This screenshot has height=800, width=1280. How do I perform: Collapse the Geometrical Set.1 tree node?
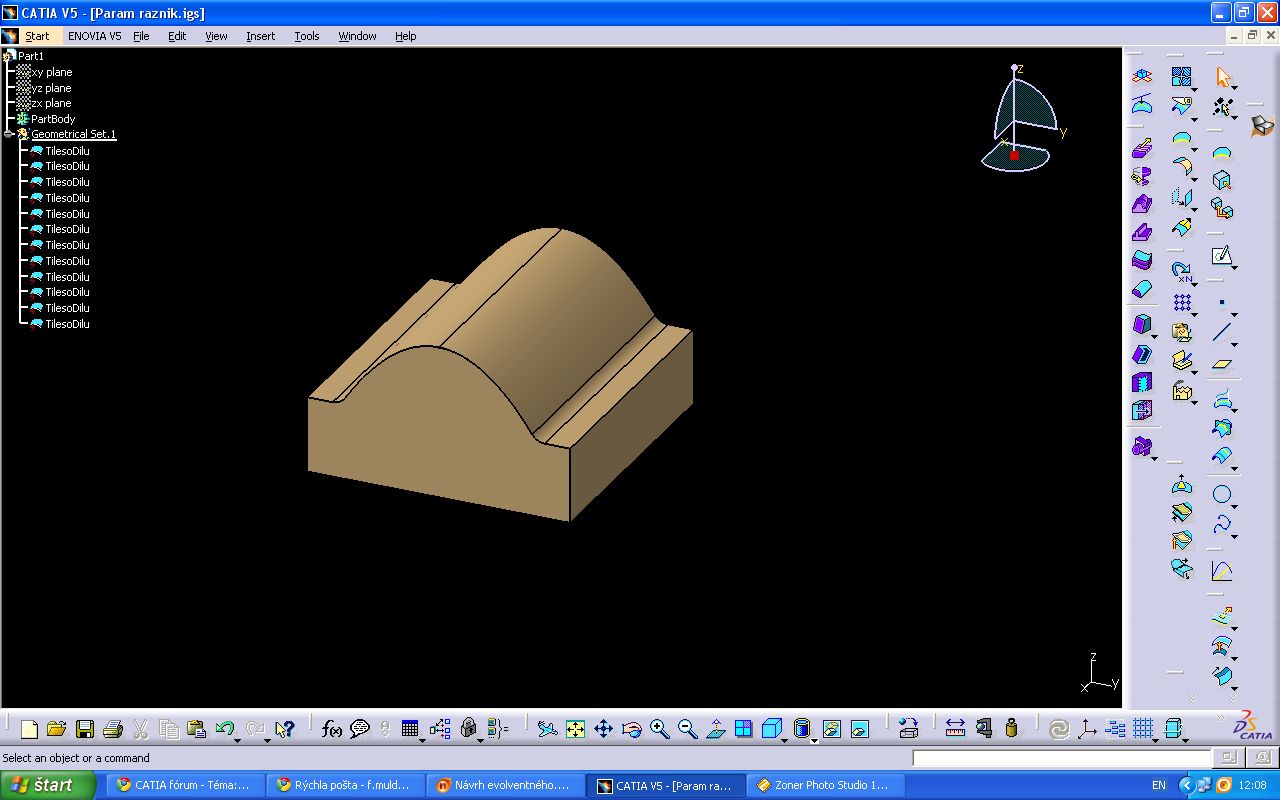(x=8, y=134)
